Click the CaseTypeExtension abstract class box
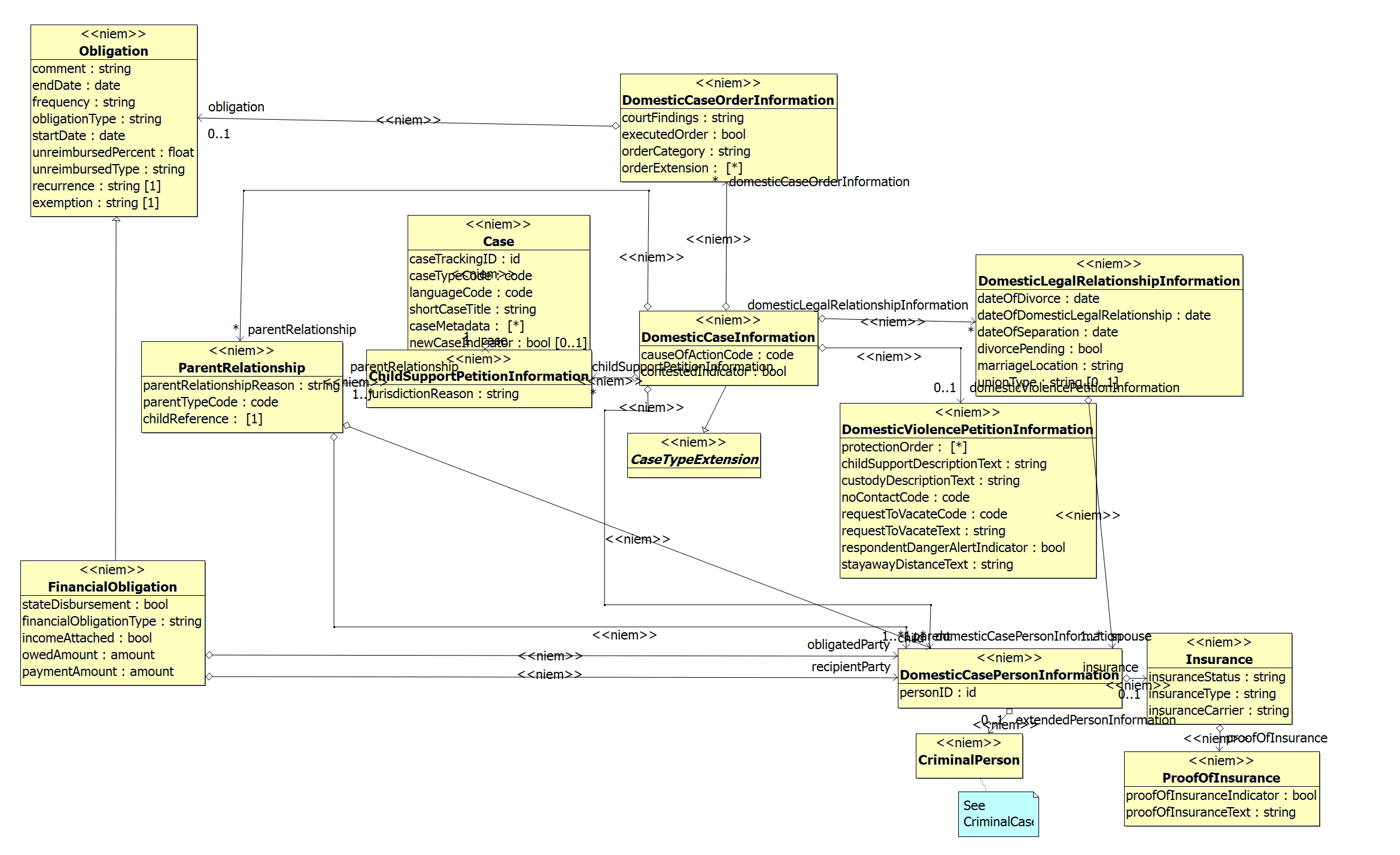Image resolution: width=1400 pixels, height=855 pixels. [x=694, y=459]
